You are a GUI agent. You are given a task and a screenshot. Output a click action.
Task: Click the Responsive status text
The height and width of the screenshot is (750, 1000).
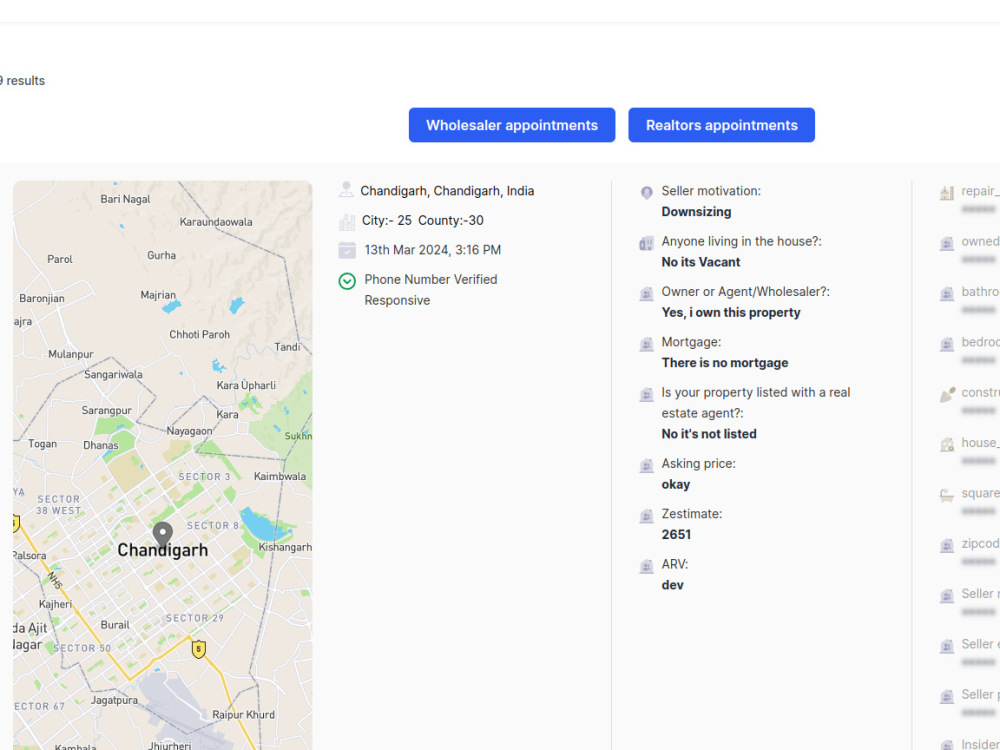point(397,300)
